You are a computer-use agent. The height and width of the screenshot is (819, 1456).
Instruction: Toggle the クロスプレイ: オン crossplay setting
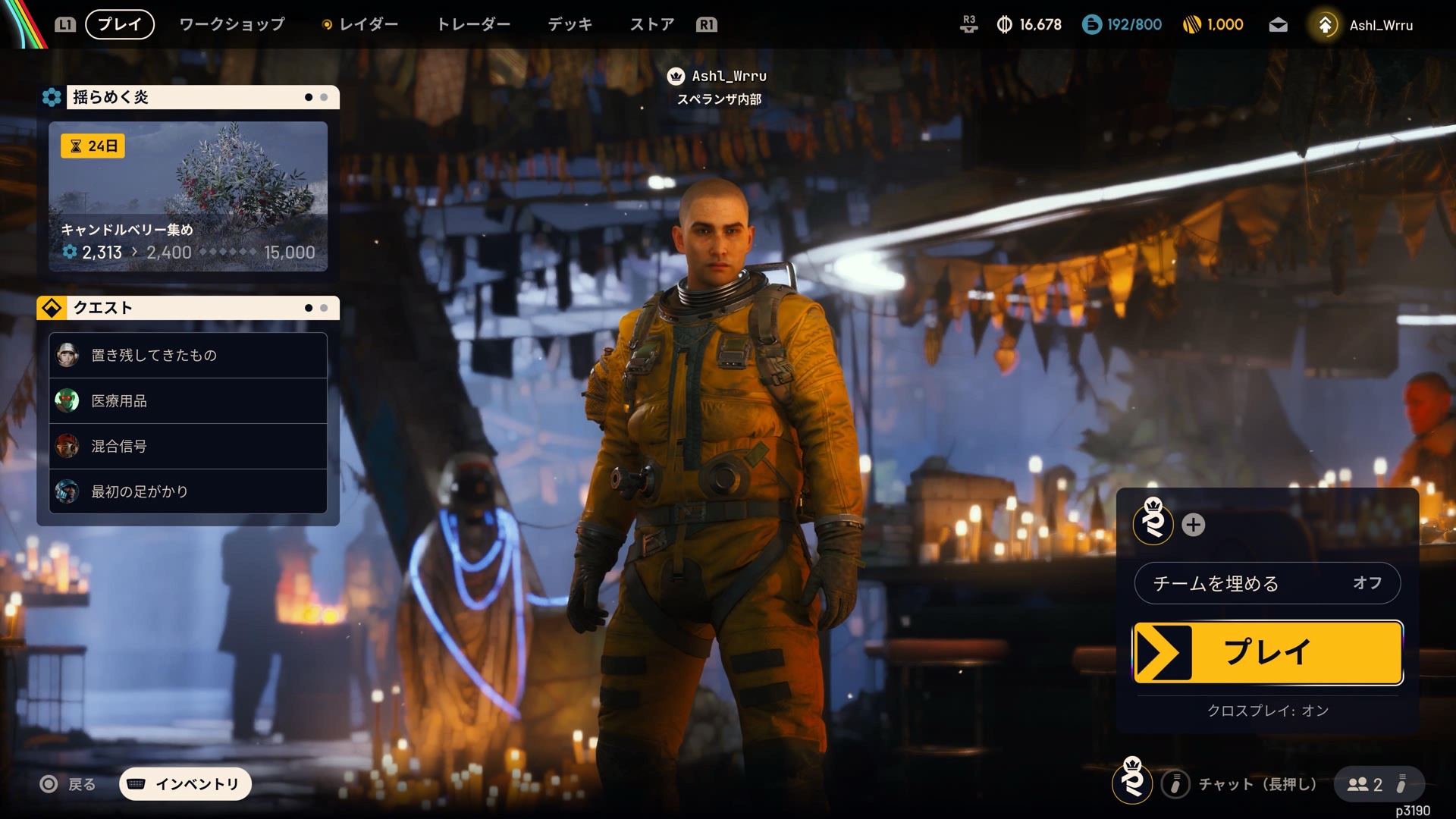tap(1267, 711)
